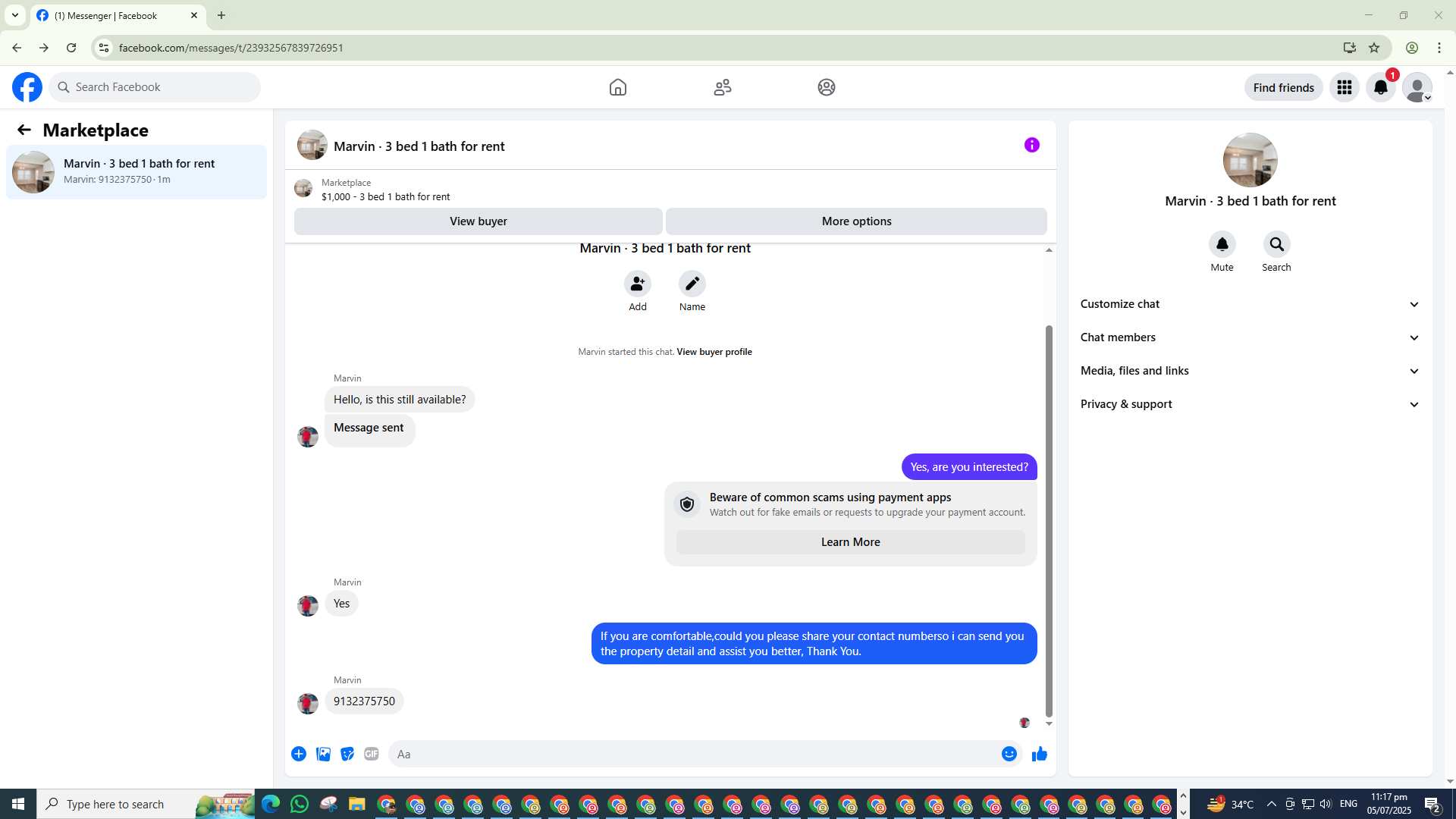
Task: Open more actions plus icon in composer
Action: [x=299, y=754]
